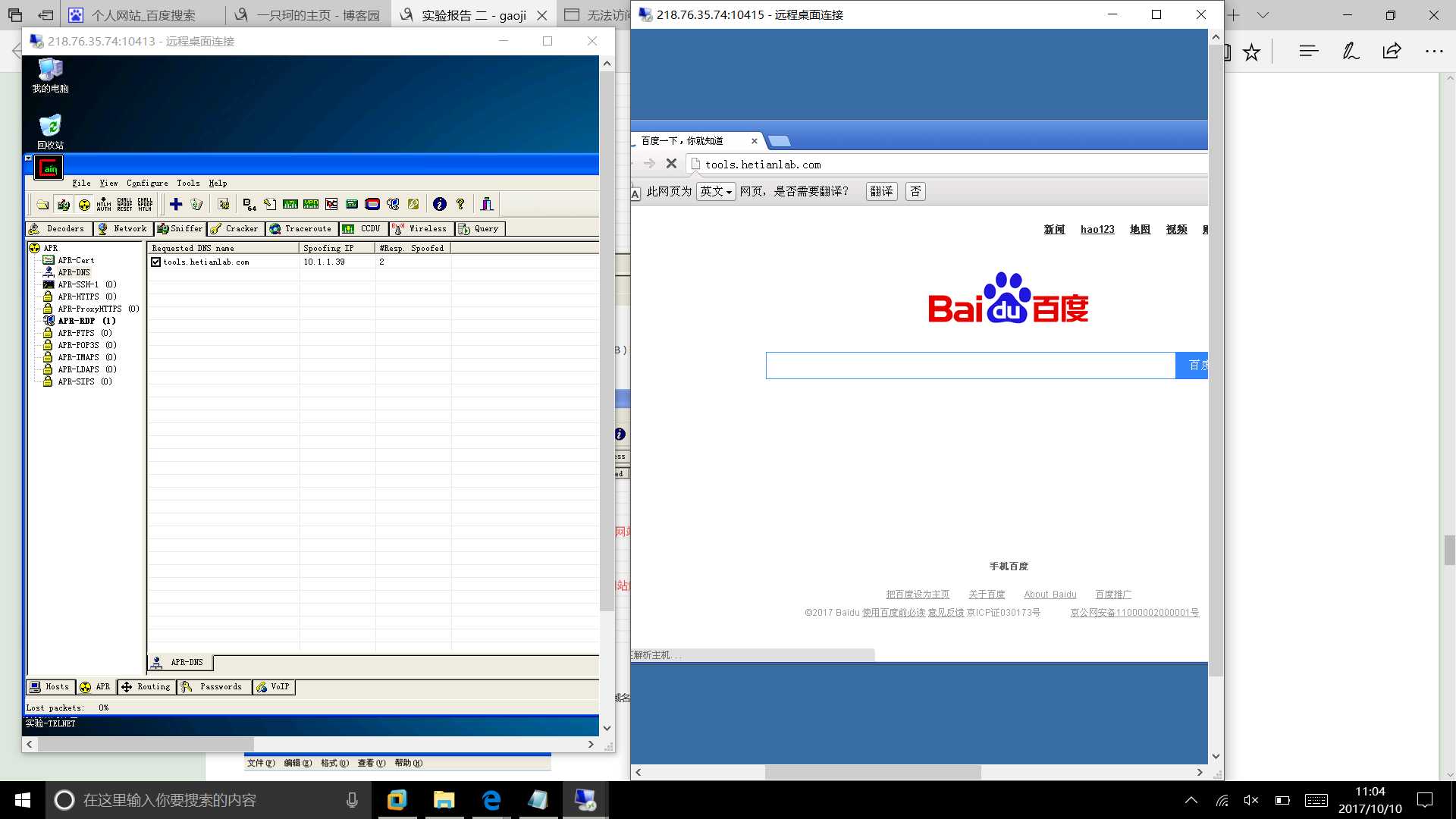Open 地图 link on Baidu

[x=1140, y=229]
